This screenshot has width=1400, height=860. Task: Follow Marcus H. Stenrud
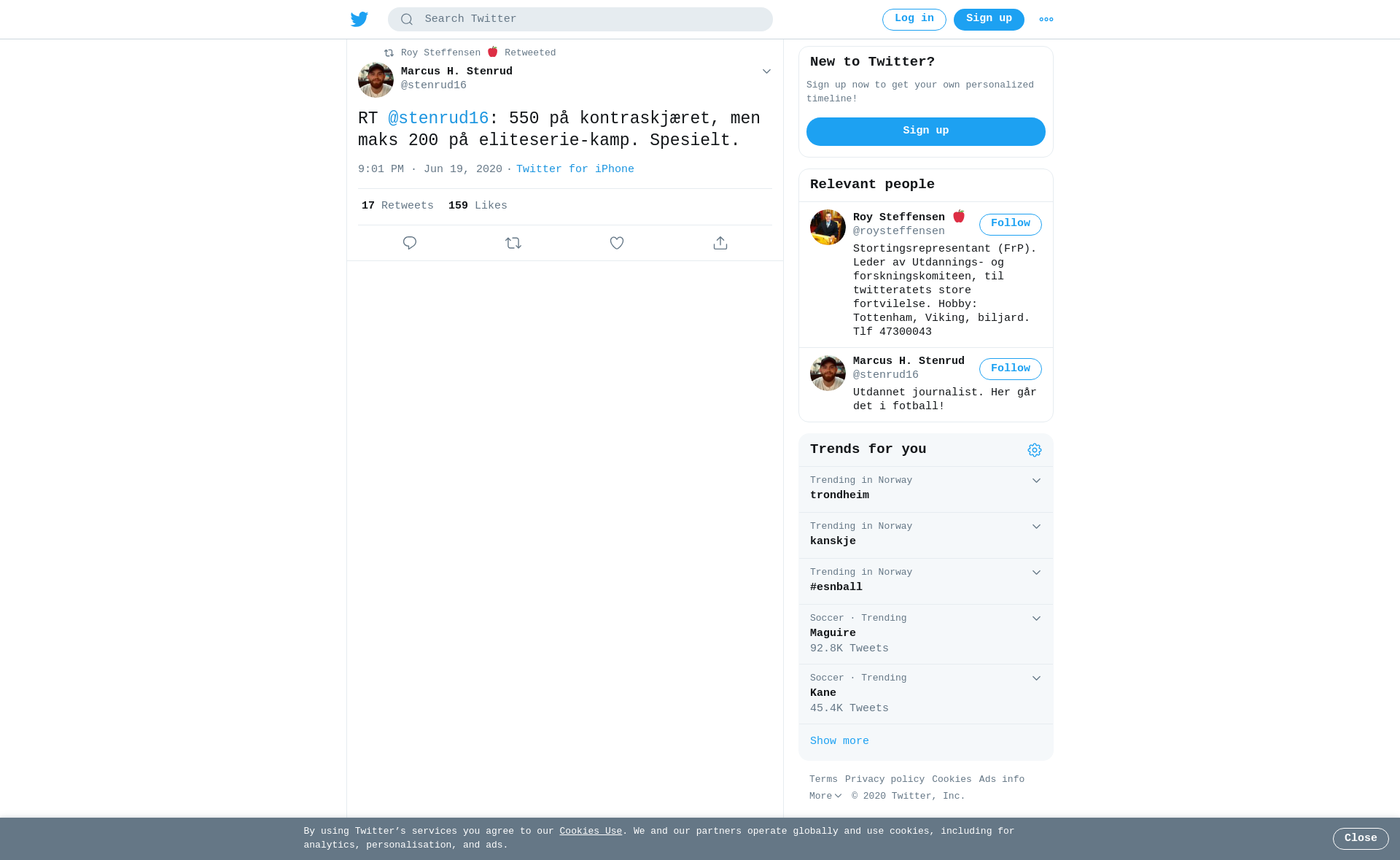1011,369
